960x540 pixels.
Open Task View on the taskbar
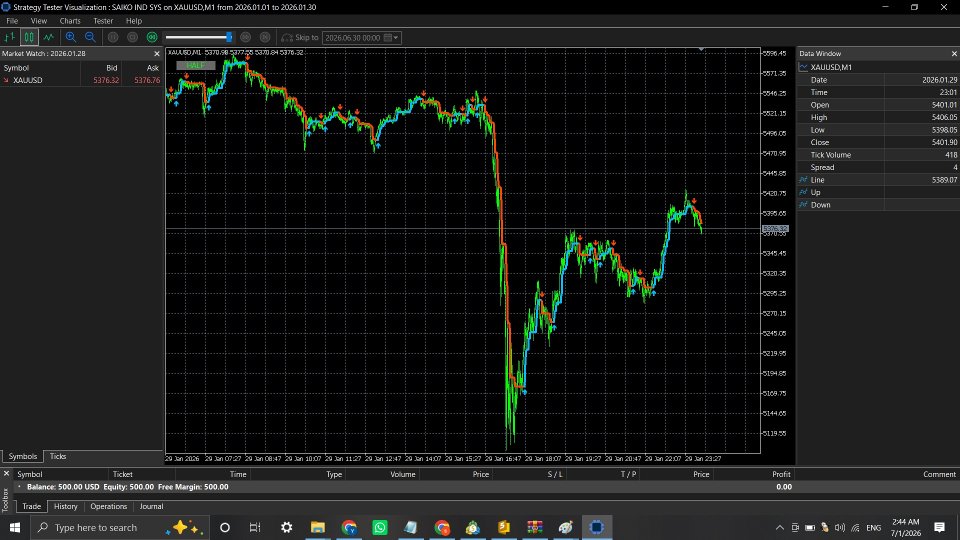pos(255,527)
